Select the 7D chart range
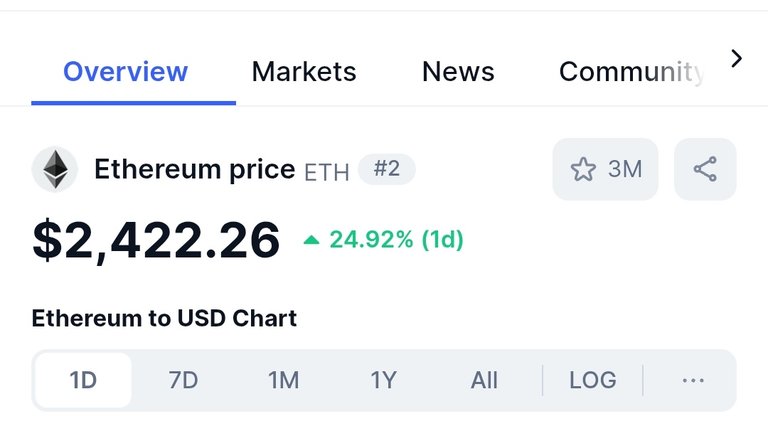 pyautogui.click(x=183, y=380)
